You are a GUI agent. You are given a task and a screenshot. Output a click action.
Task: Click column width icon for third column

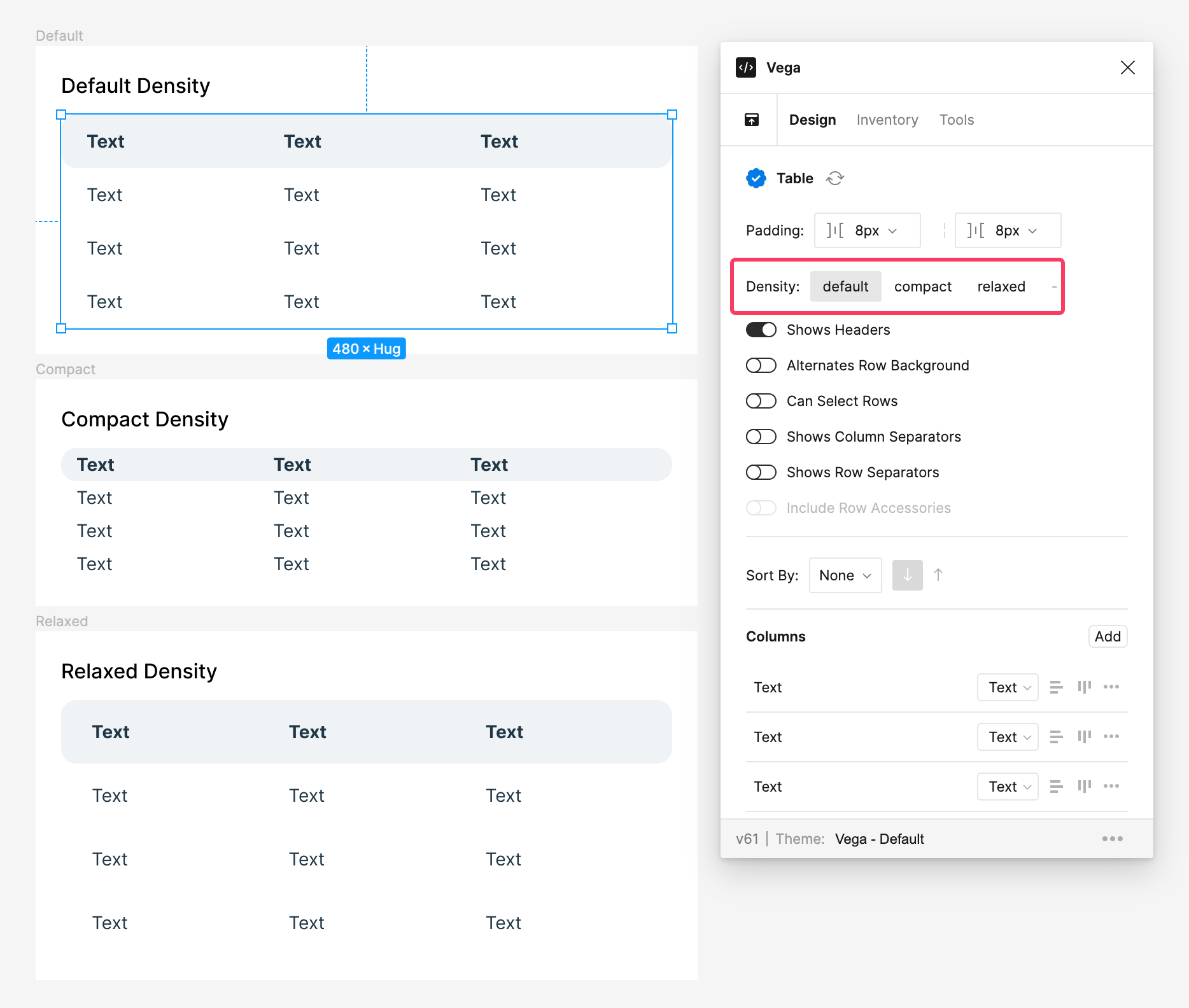click(1084, 787)
